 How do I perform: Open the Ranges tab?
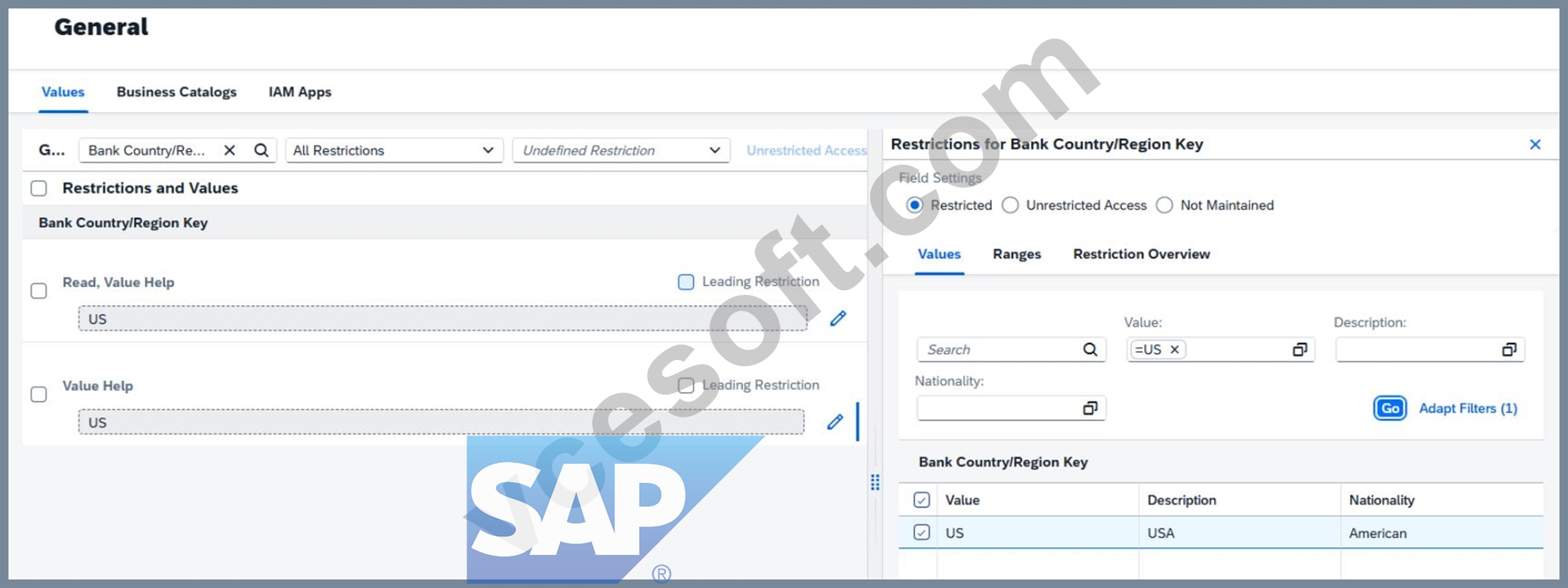[1017, 254]
